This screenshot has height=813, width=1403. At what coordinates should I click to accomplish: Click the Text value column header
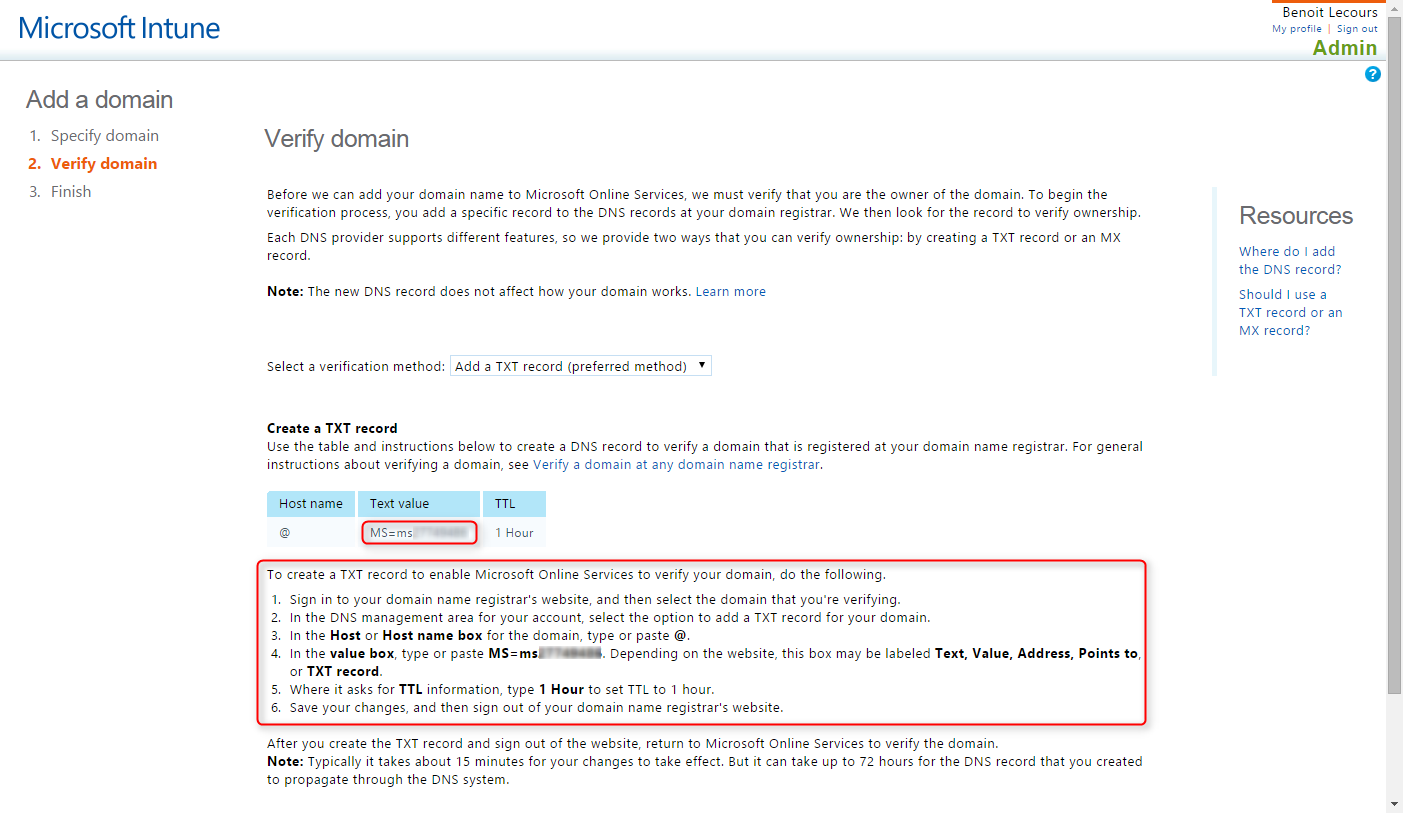419,504
